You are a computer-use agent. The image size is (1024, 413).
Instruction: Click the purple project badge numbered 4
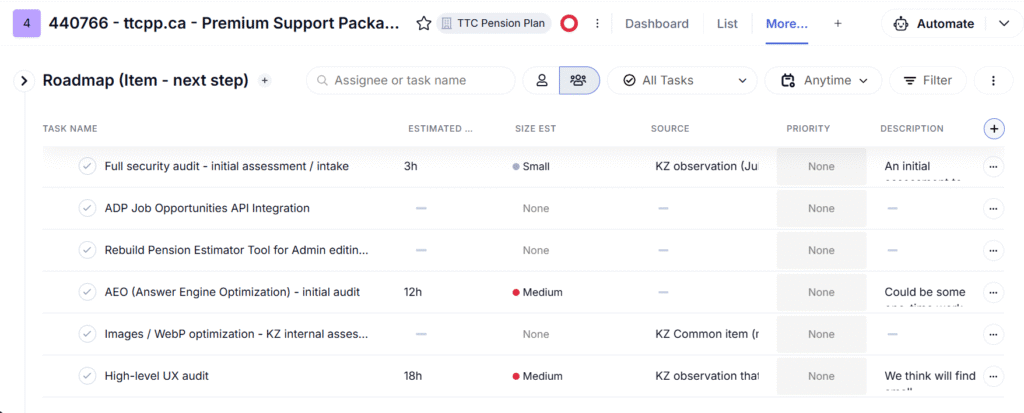[x=27, y=24]
